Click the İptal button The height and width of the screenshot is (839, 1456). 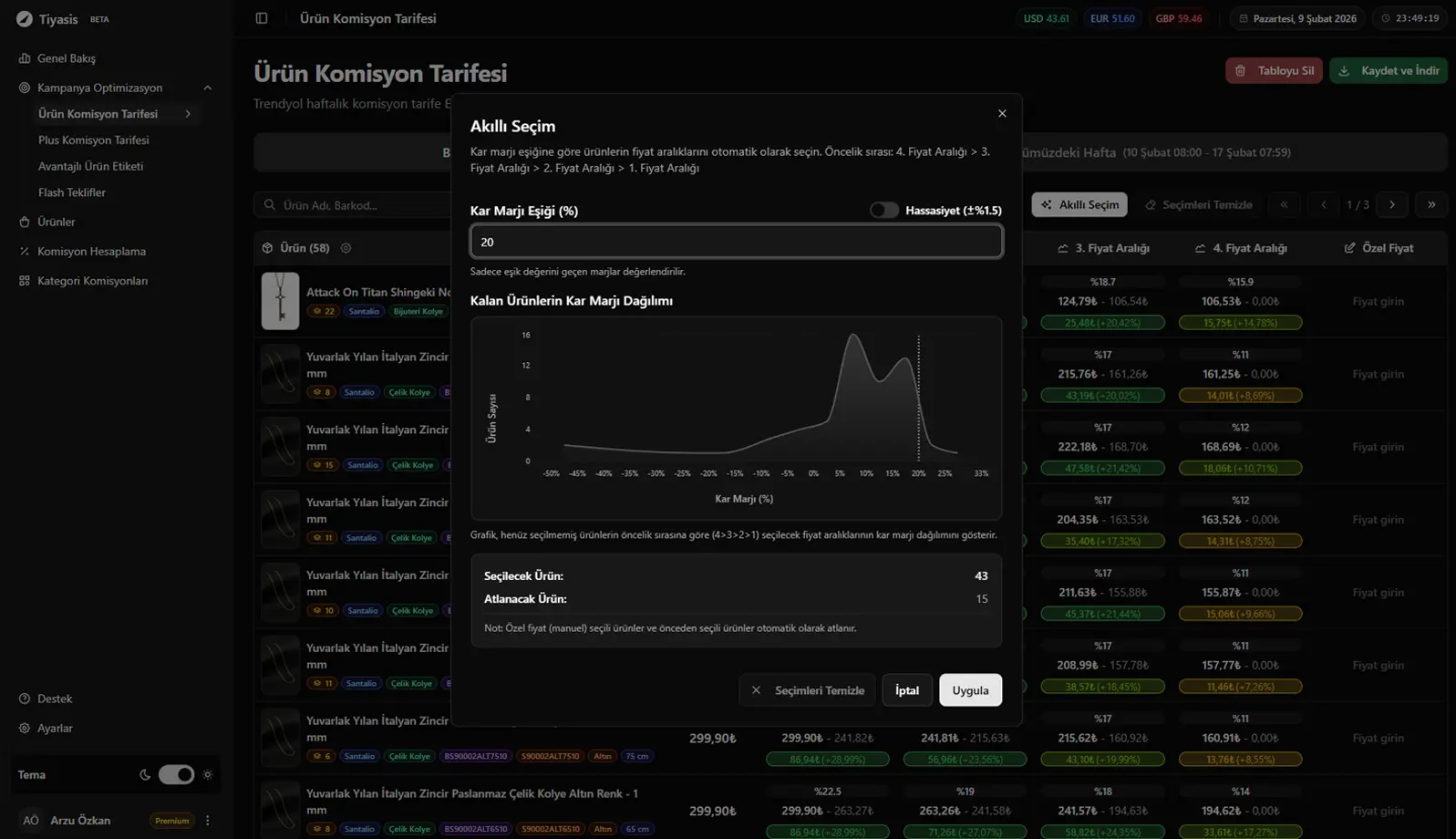coord(906,690)
